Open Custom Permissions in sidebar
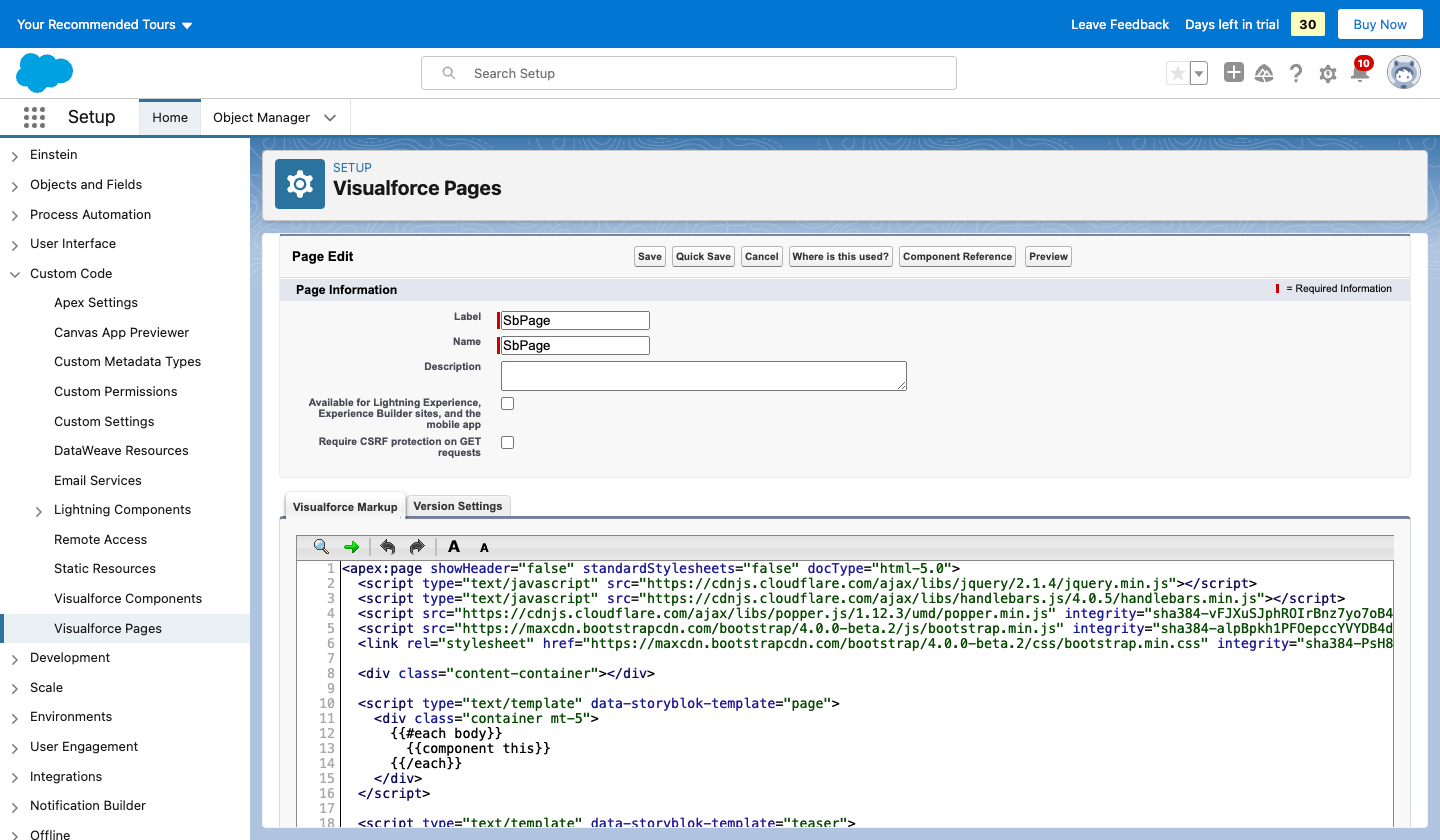 coord(116,392)
